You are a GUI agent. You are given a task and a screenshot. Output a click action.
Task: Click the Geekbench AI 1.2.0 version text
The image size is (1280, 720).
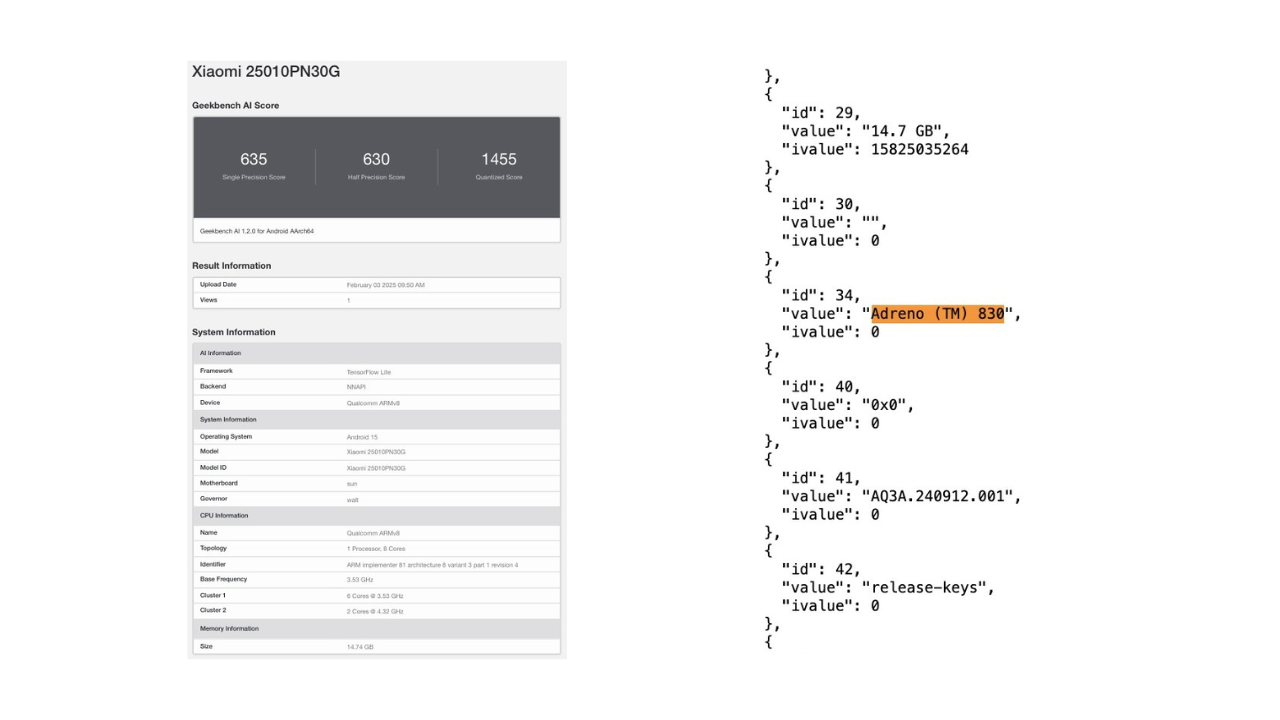258,231
